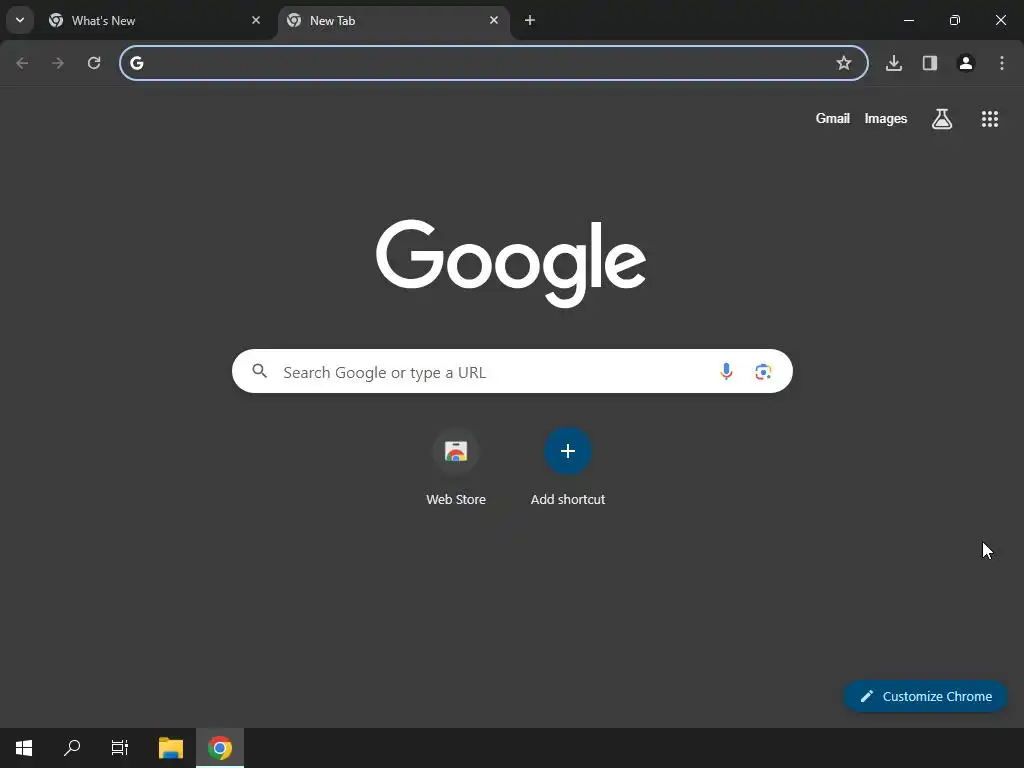
Task: Start voice search with microphone icon
Action: point(726,371)
